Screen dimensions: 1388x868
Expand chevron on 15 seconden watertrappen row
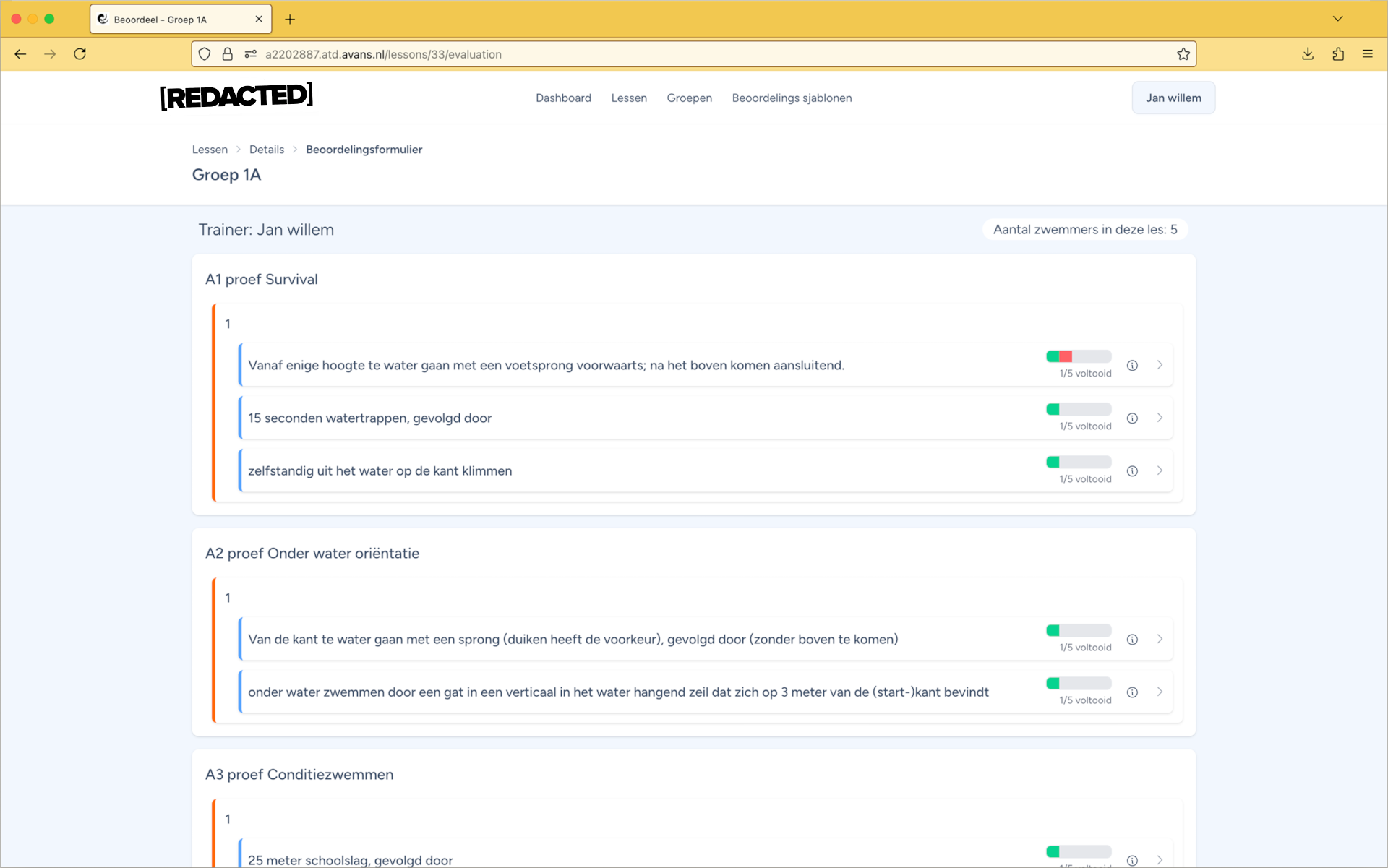click(1160, 418)
